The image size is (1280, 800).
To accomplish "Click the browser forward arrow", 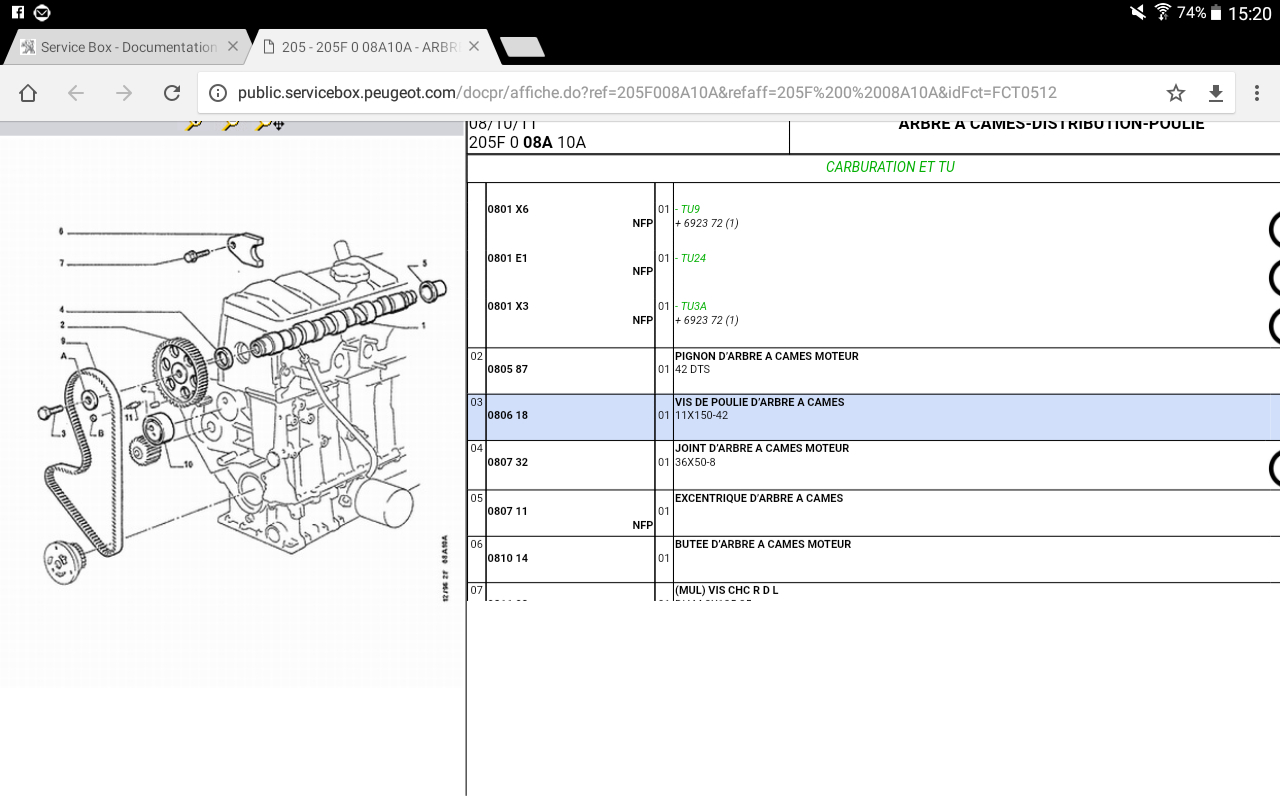I will coord(124,93).
